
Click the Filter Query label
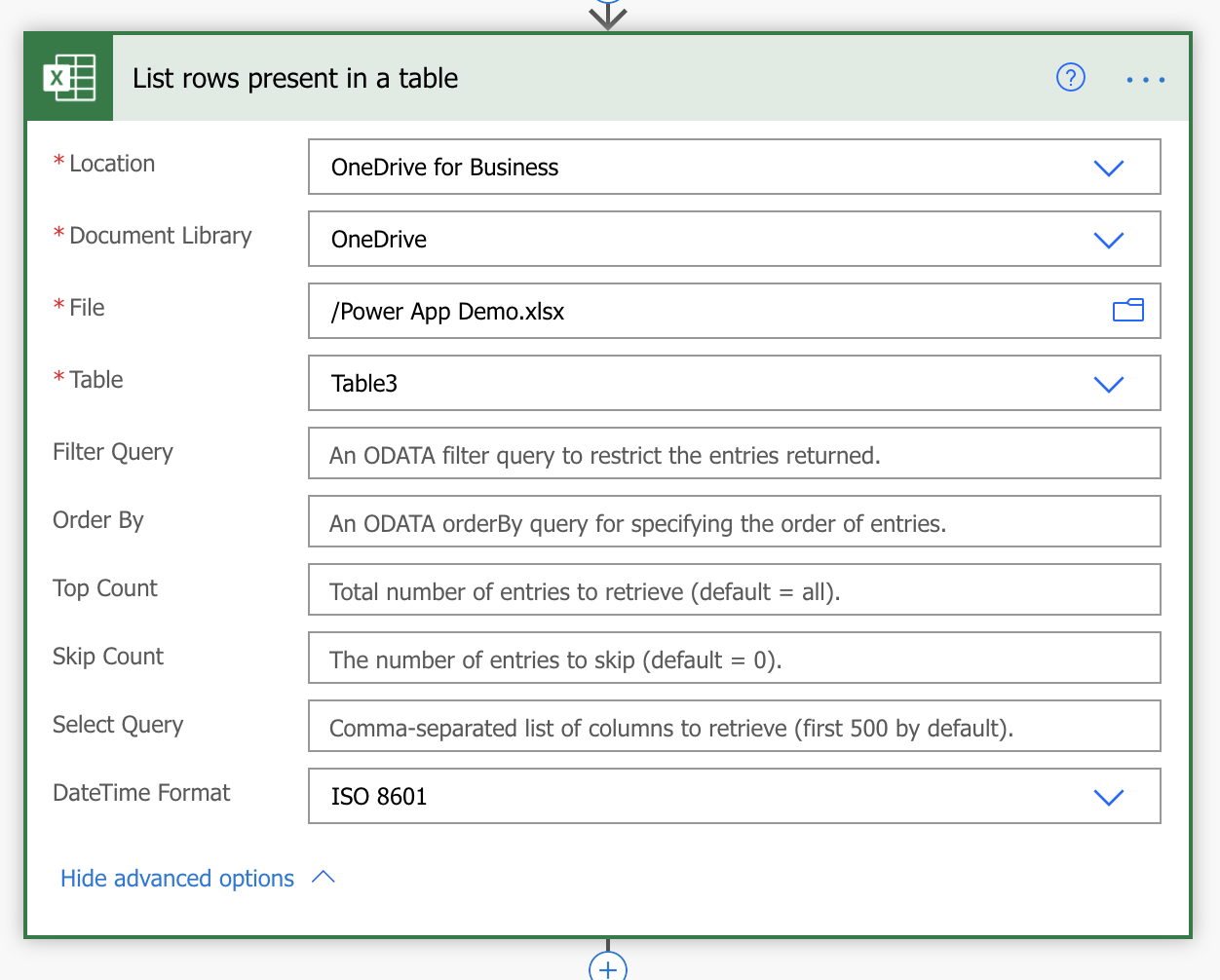click(x=113, y=452)
